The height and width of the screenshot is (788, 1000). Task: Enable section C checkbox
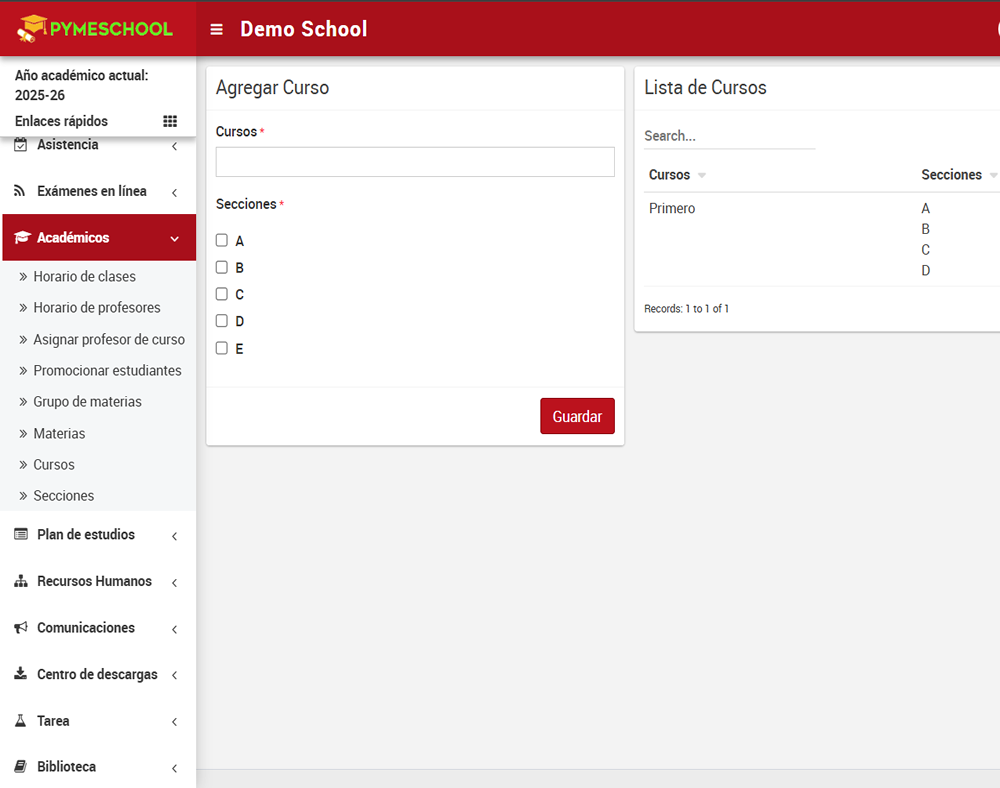[222, 294]
